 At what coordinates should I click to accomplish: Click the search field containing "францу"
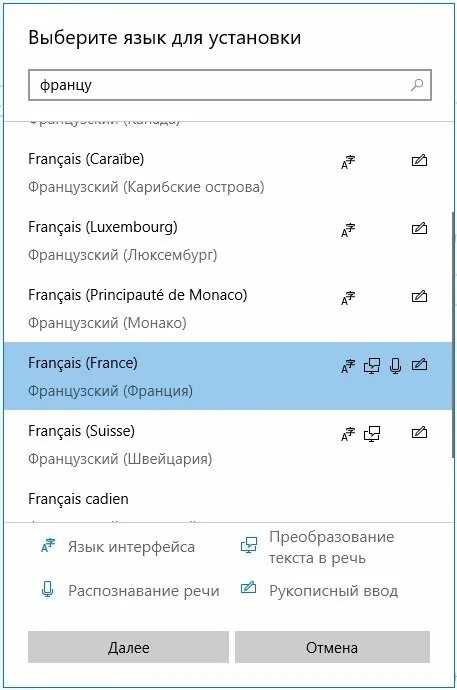(x=230, y=84)
